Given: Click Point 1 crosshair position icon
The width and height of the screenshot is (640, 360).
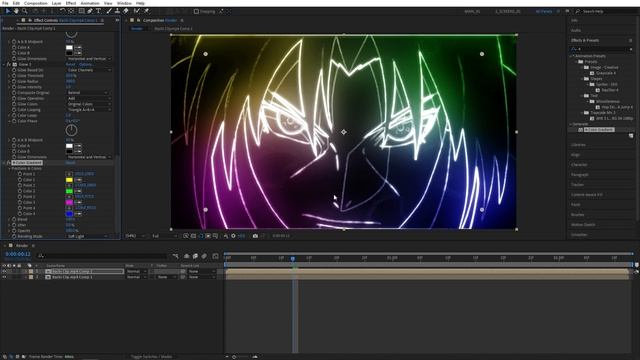Looking at the screenshot, I should pos(69,174).
